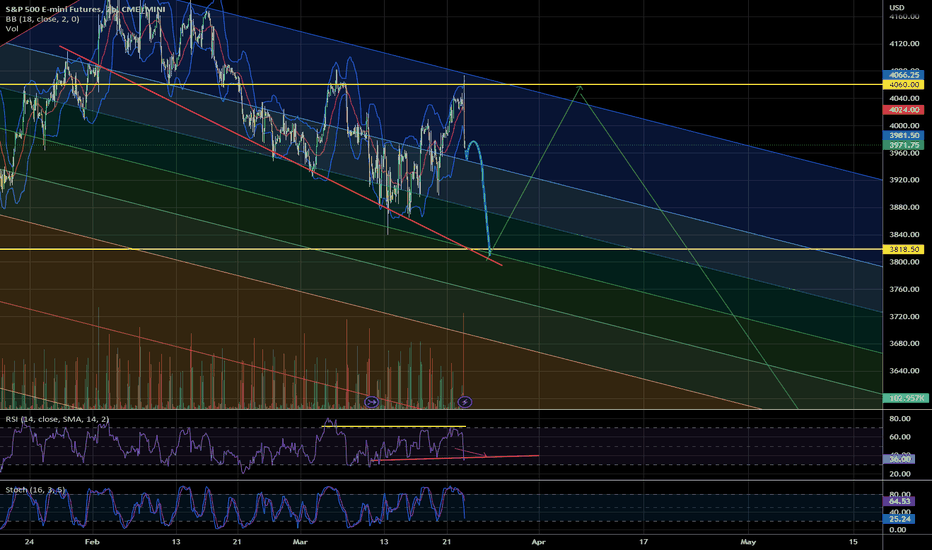Image resolution: width=932 pixels, height=550 pixels.
Task: Click the yellow 3818.50 price label
Action: 904,250
